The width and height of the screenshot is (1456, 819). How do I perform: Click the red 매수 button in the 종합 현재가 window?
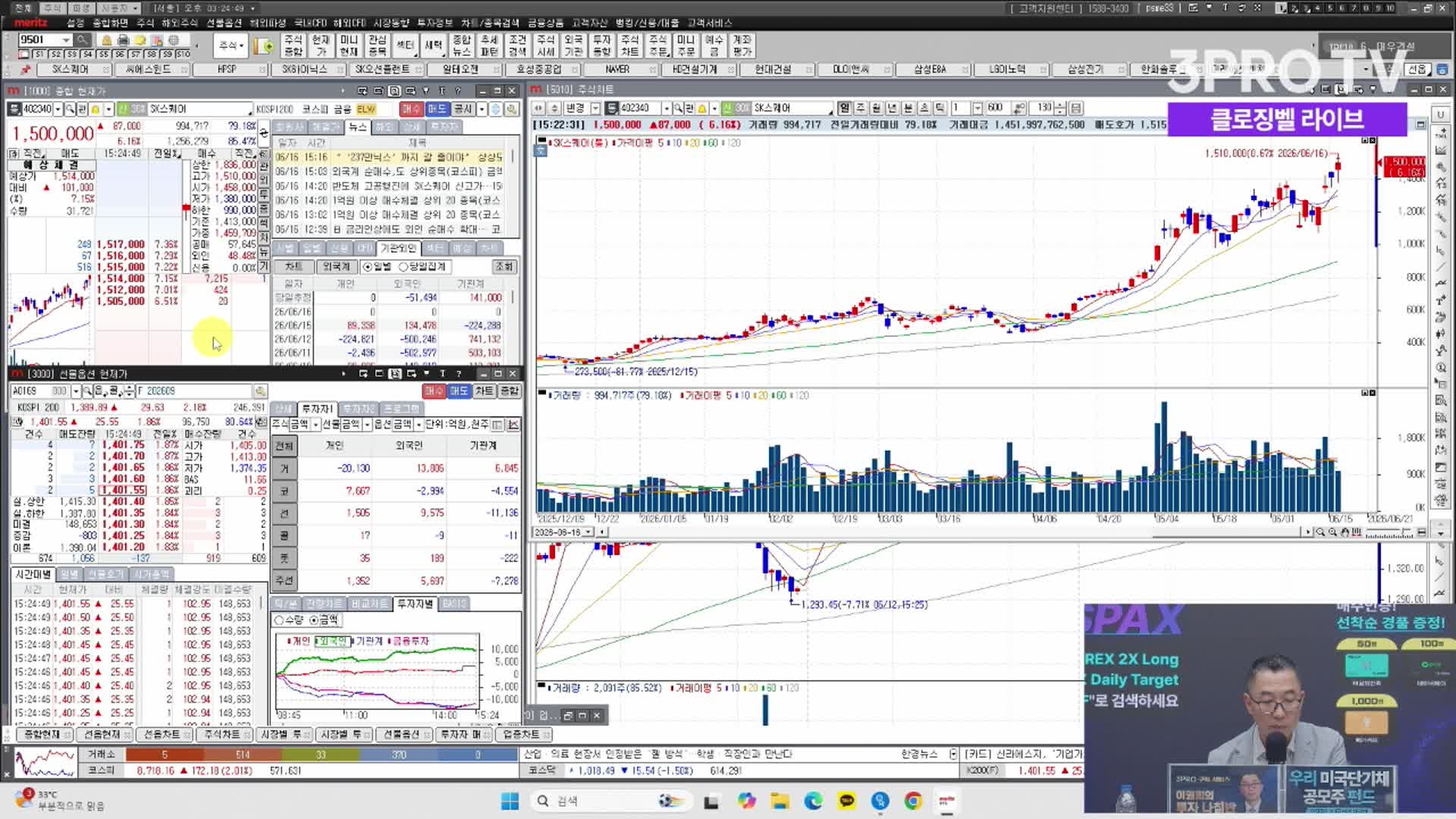411,109
